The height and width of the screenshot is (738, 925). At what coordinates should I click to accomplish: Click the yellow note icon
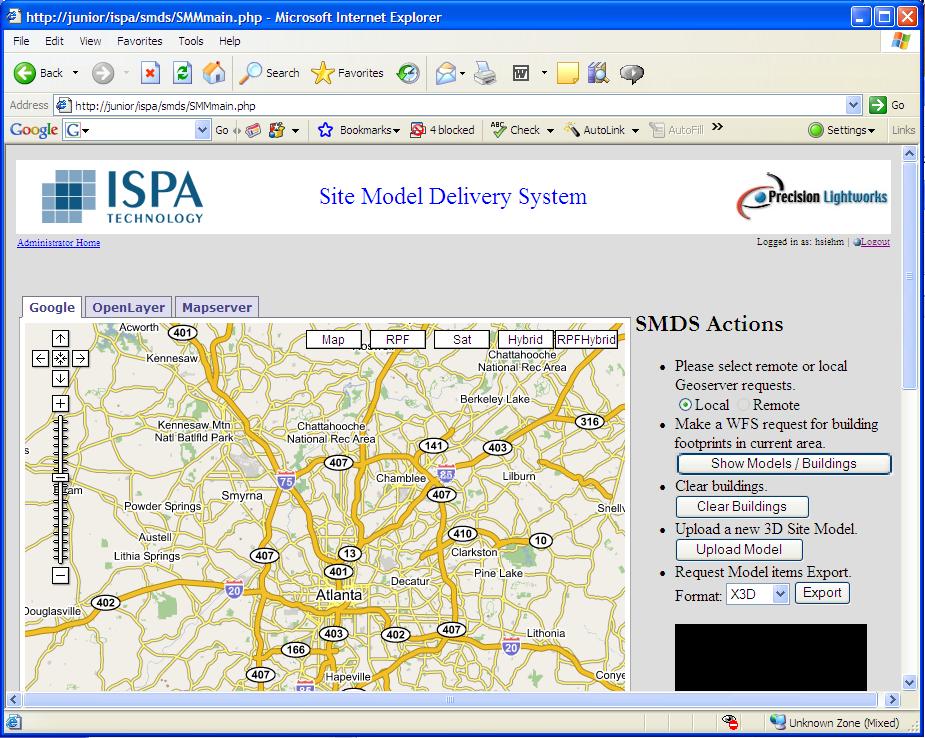(x=568, y=73)
